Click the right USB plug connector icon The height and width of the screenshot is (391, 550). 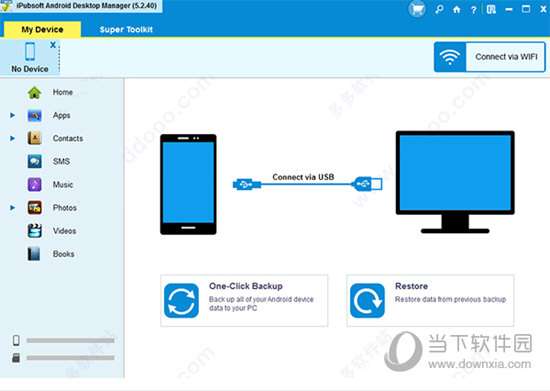(x=367, y=184)
